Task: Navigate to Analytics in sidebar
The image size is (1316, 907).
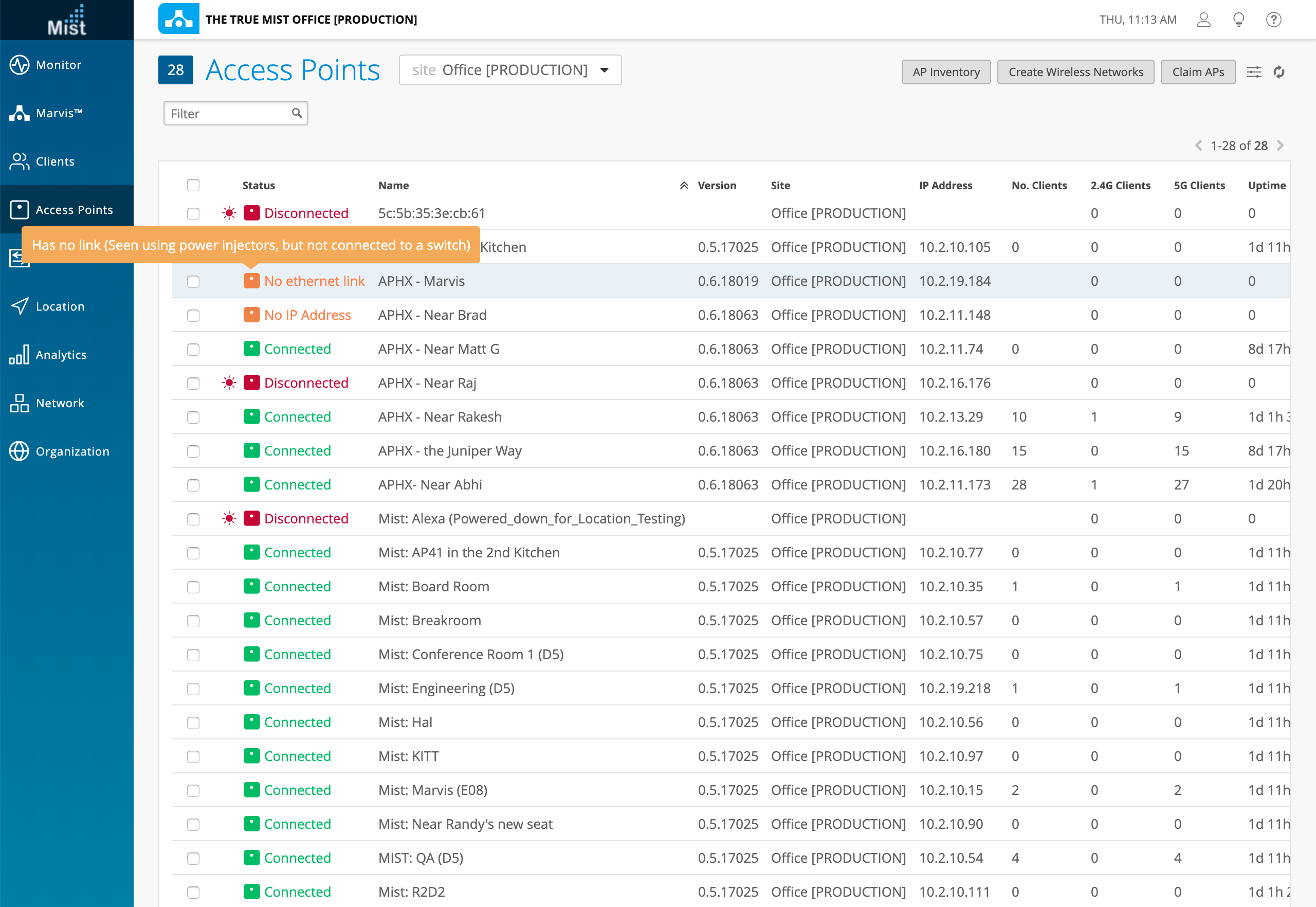Action: (61, 355)
